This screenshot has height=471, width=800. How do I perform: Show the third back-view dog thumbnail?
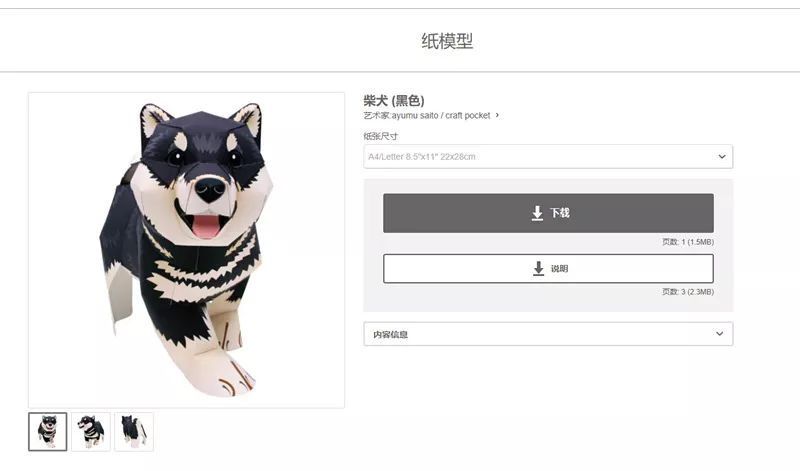point(134,431)
